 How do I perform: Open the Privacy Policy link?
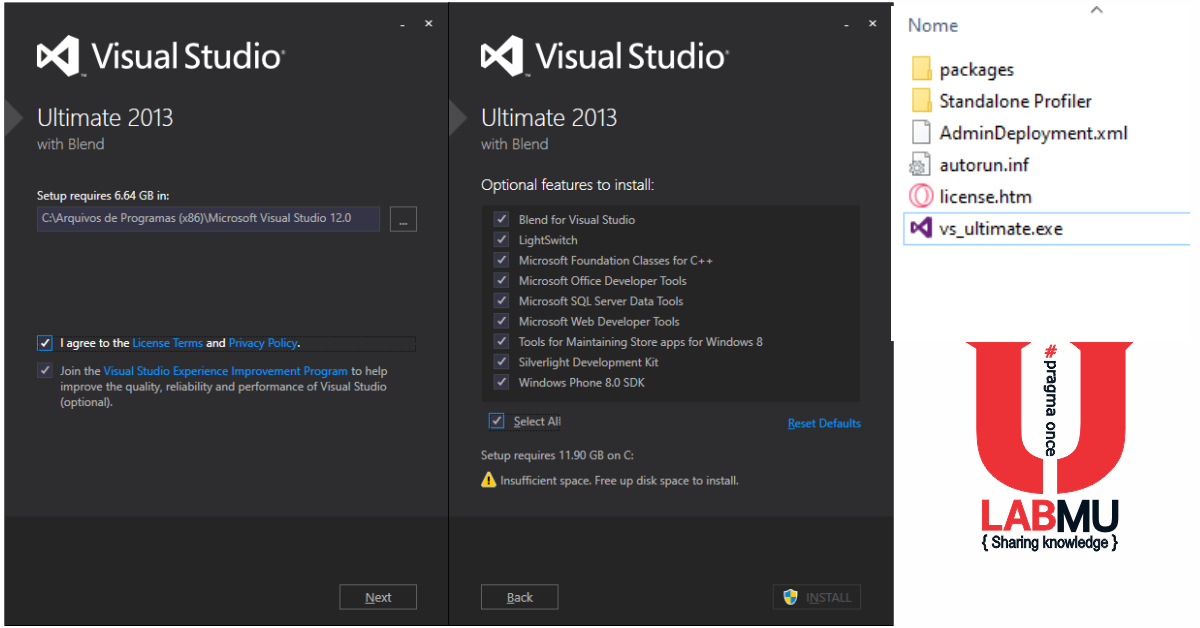pos(262,342)
